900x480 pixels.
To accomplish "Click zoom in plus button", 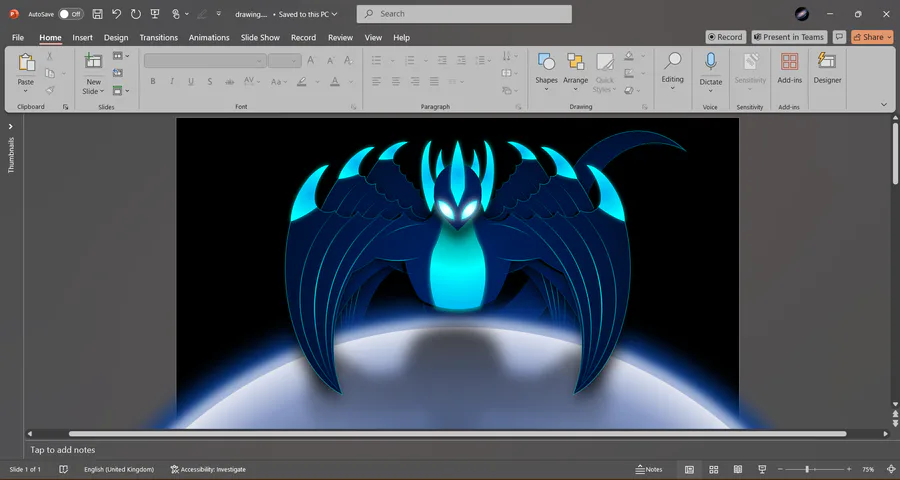I will [x=849, y=470].
